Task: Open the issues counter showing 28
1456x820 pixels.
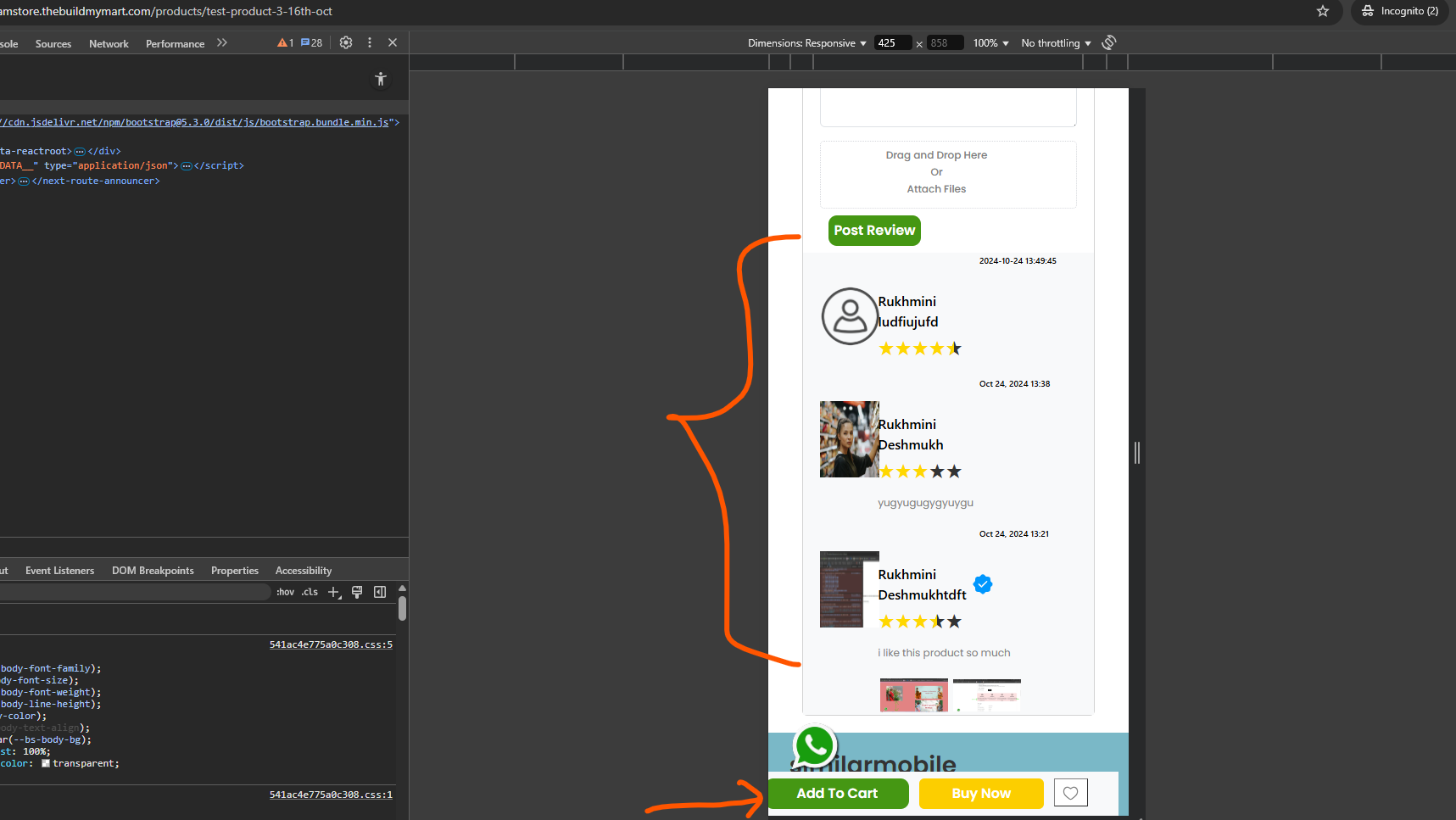Action: [x=312, y=42]
